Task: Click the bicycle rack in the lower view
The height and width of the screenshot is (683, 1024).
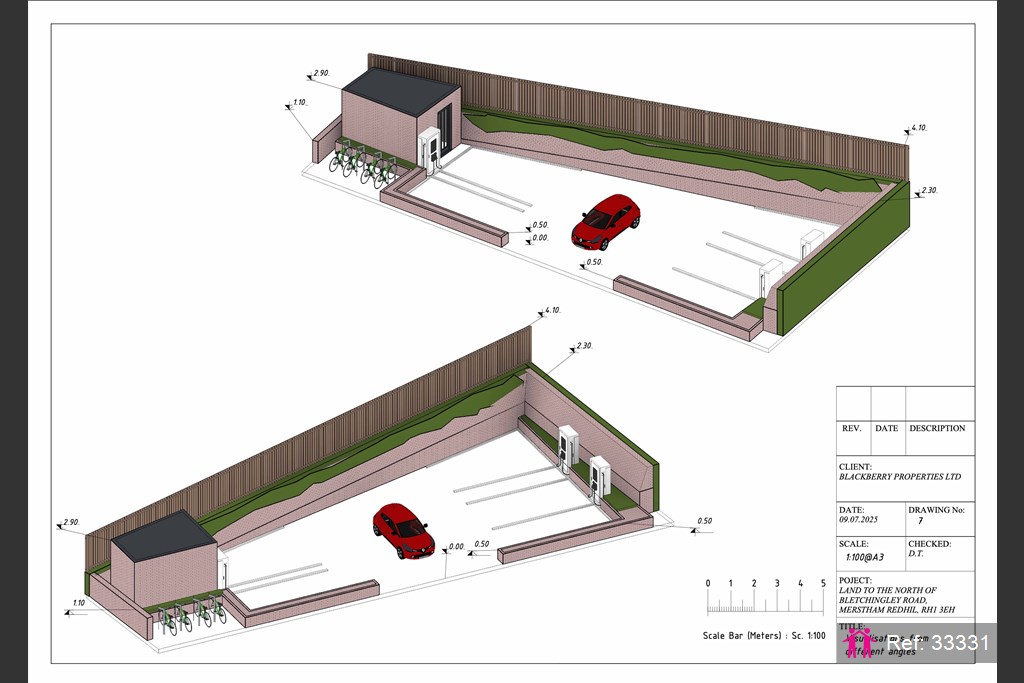Action: click(190, 616)
